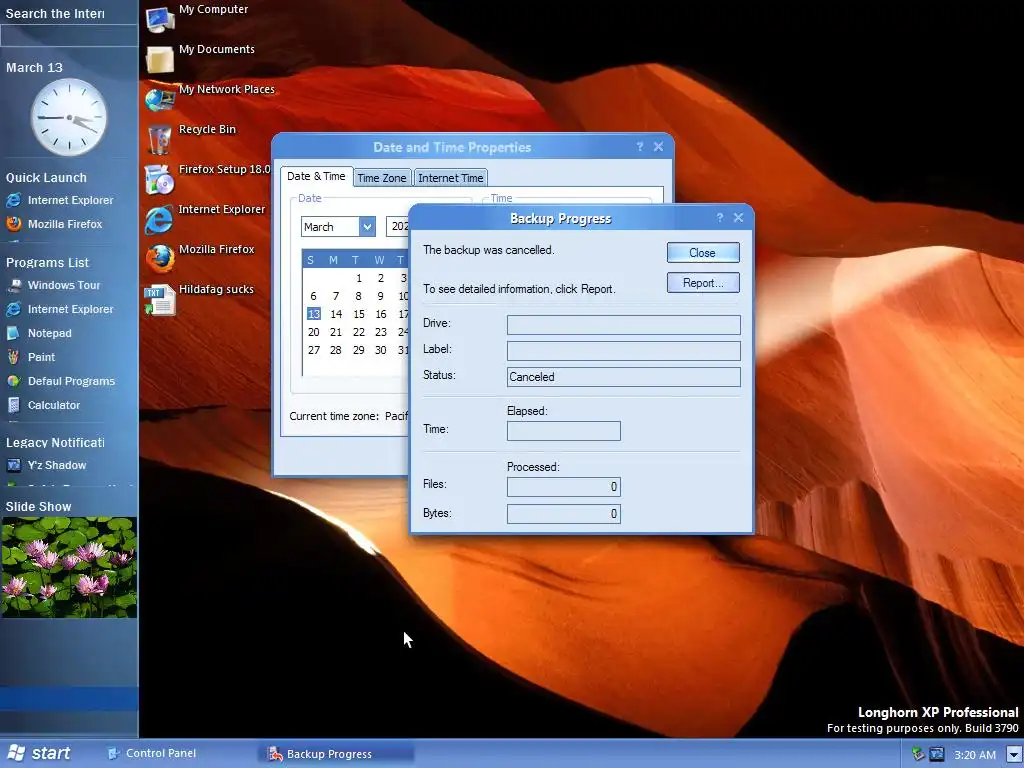
Task: Click the Slide Show sidebar heading
Action: pyautogui.click(x=39, y=507)
